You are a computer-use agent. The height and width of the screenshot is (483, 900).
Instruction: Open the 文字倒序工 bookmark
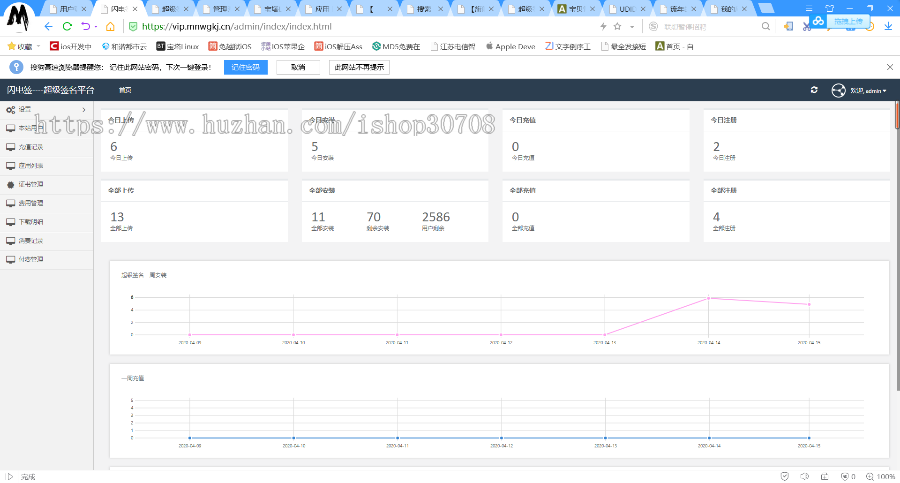click(x=568, y=47)
